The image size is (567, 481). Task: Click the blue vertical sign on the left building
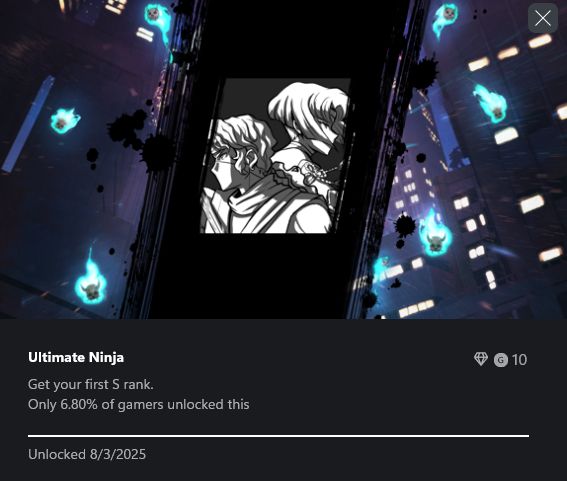pos(28,124)
